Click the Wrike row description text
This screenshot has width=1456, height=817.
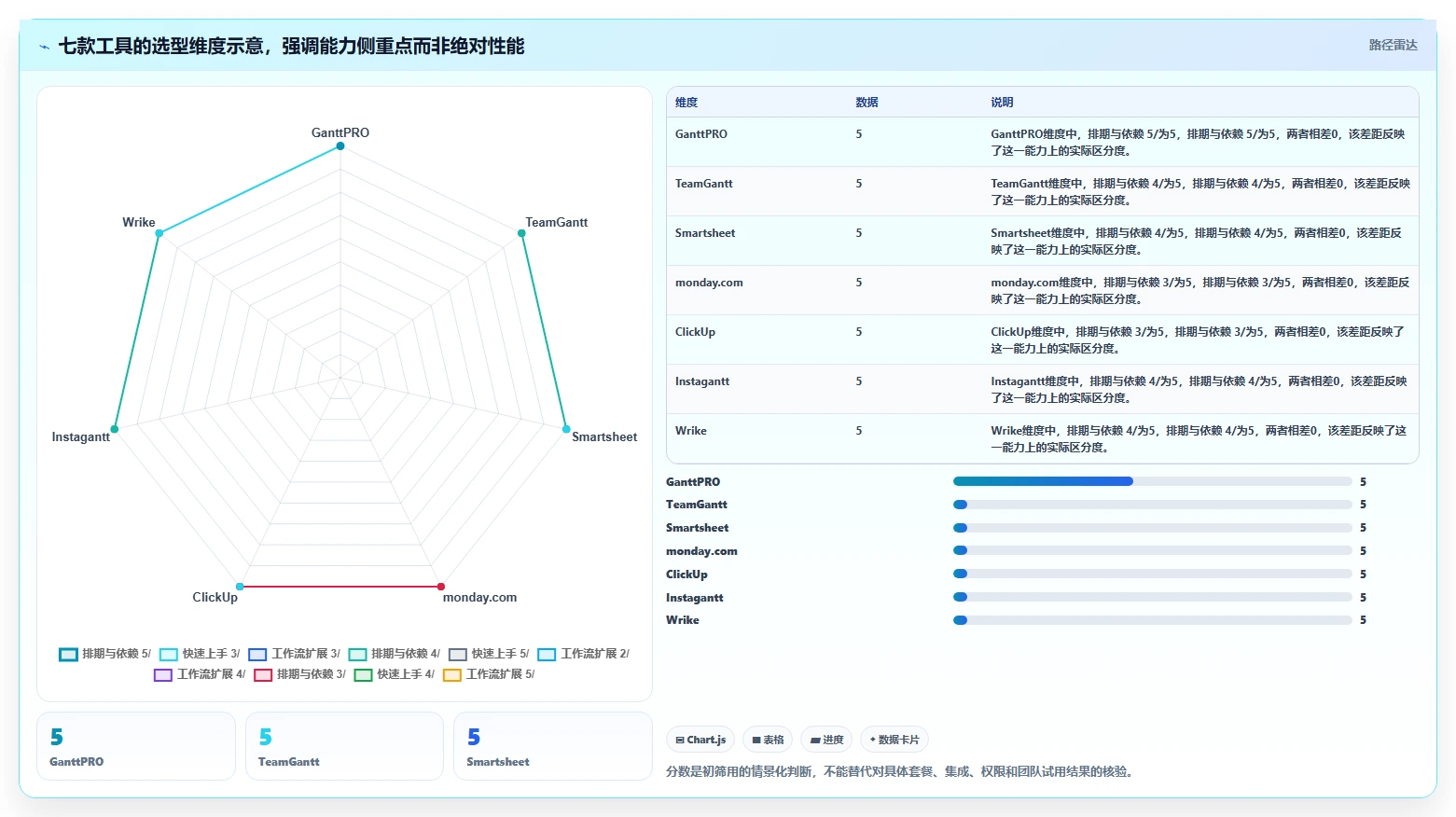(x=1199, y=439)
